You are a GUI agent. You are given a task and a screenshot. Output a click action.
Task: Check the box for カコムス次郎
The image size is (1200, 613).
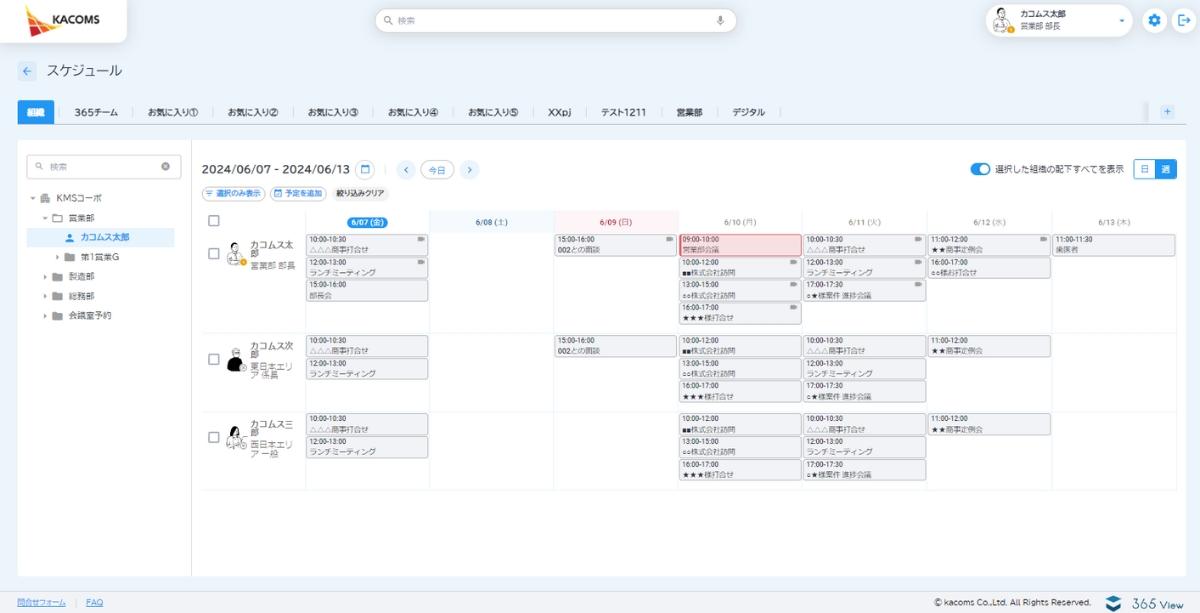pos(213,359)
